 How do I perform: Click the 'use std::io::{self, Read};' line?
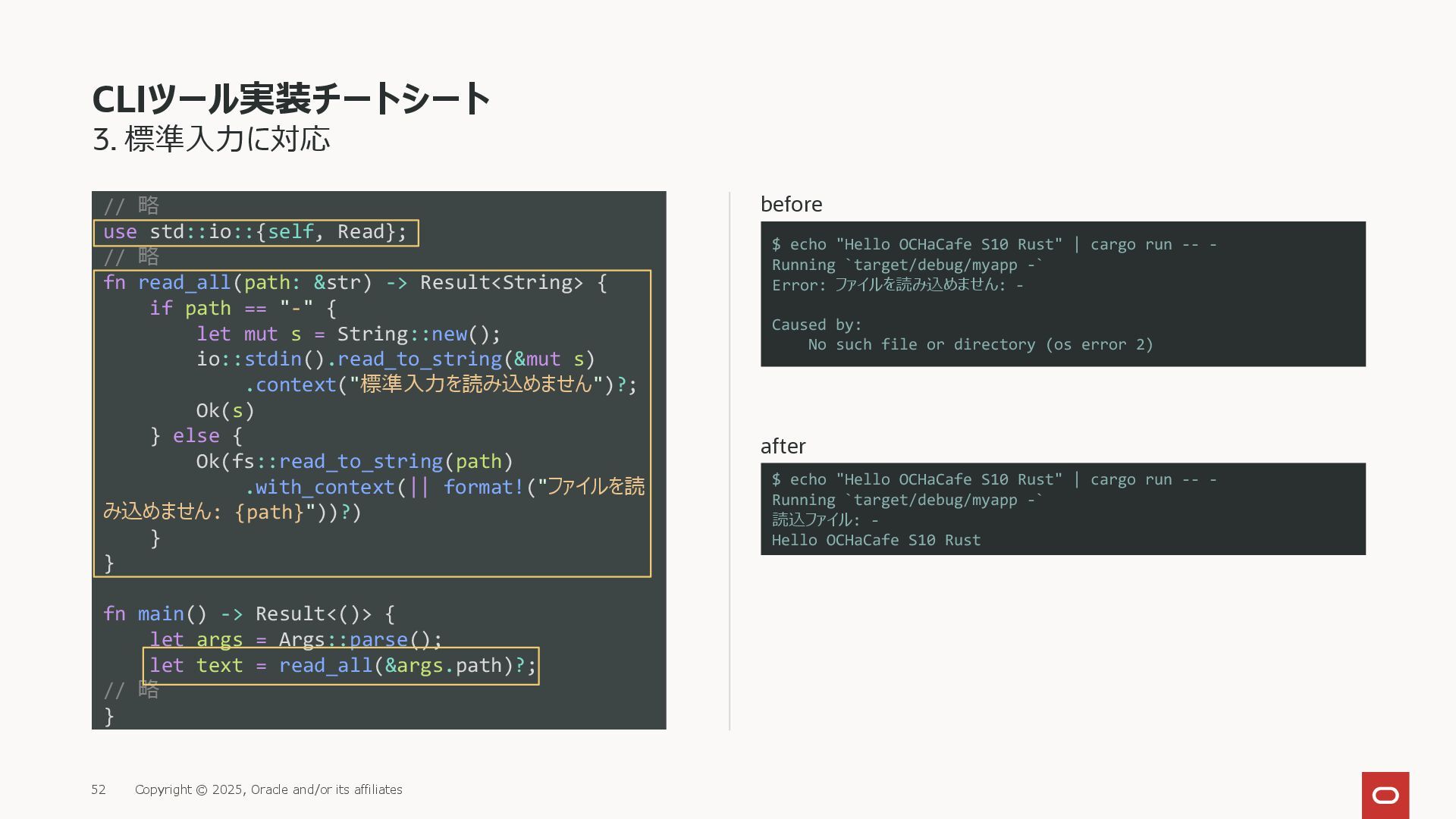click(256, 232)
